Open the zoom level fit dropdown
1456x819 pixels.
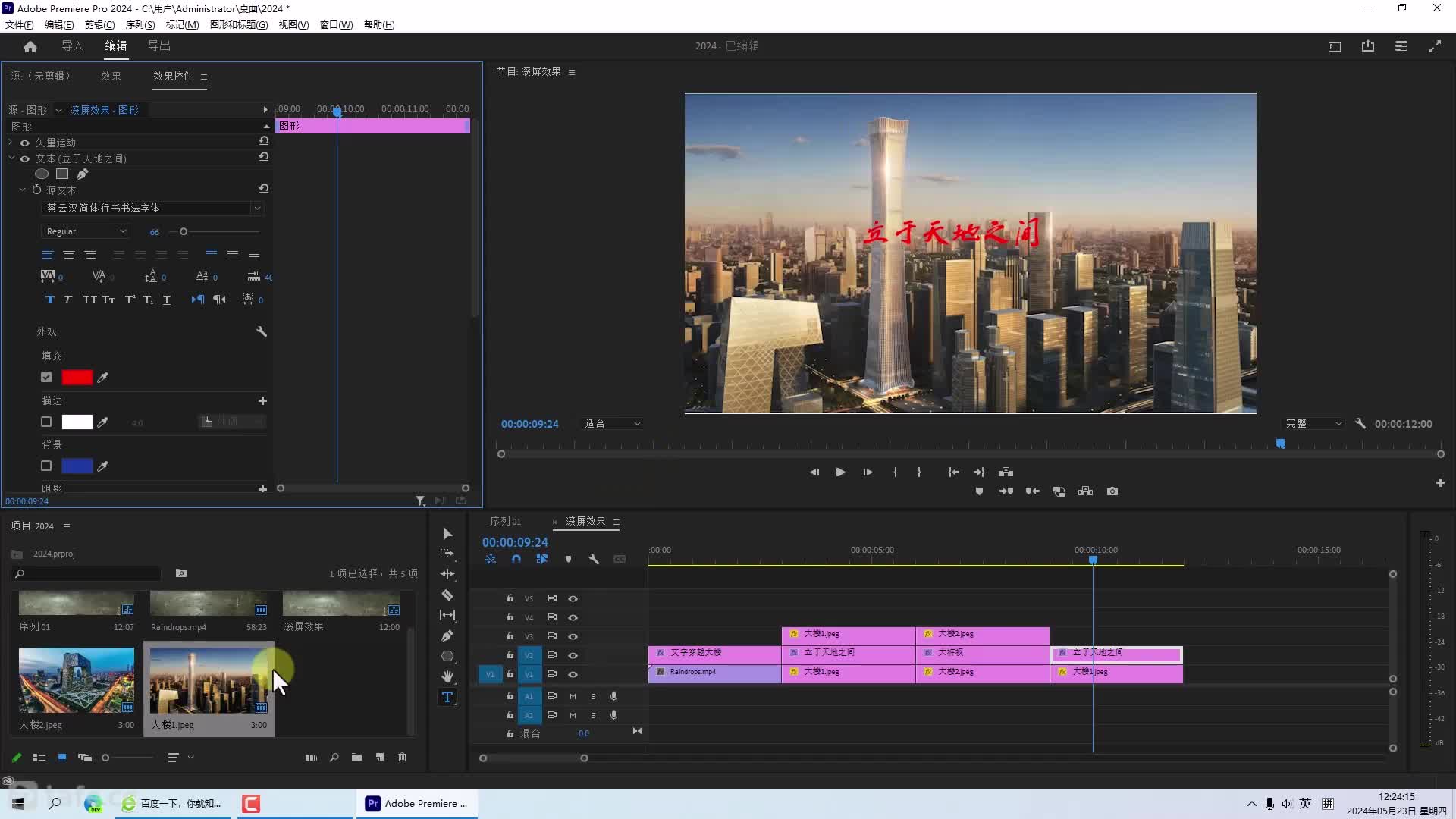coord(612,424)
